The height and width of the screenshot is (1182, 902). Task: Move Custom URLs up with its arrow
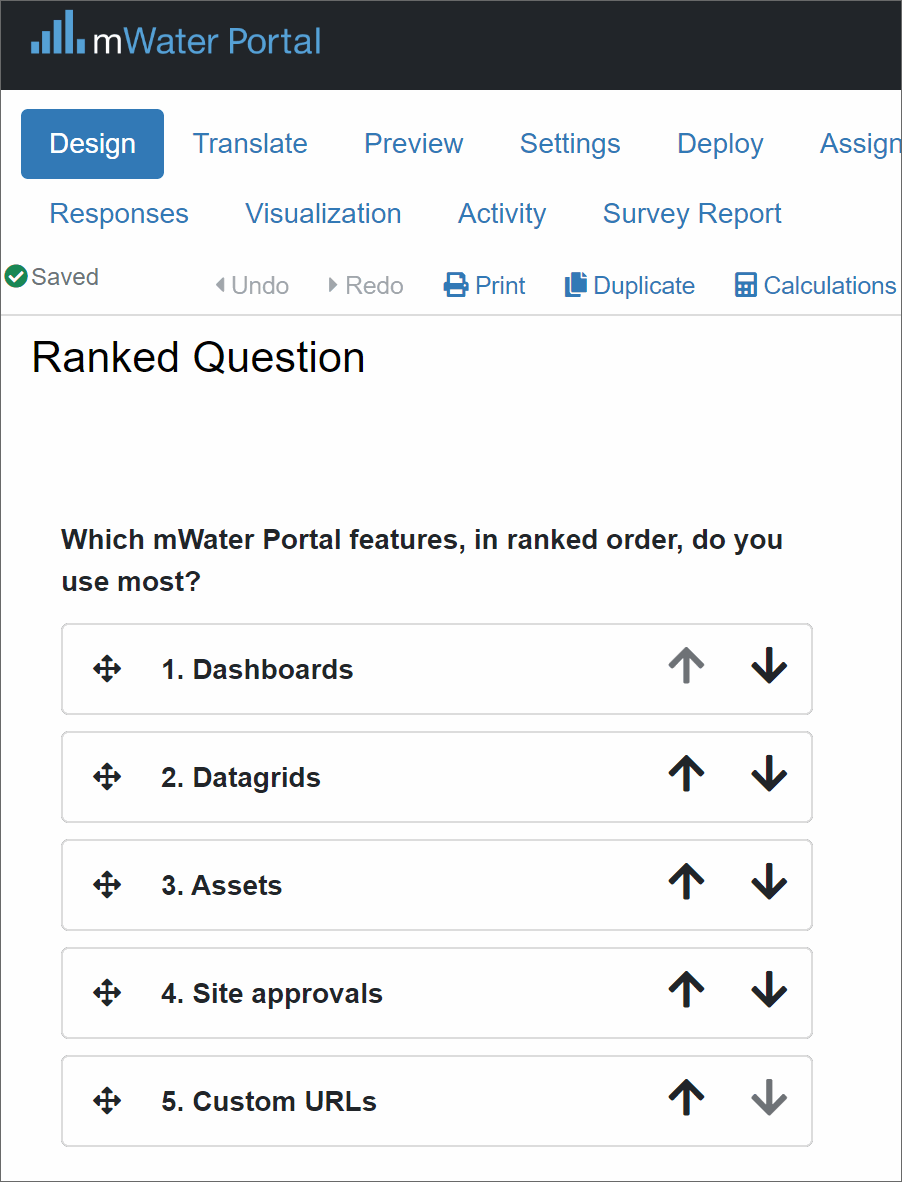click(x=686, y=1099)
